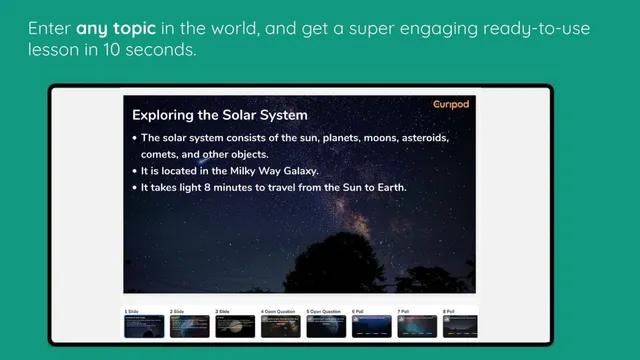
Task: Click the bullet 'It is located in the Milky Way Galaxy.'
Action: coord(229,171)
